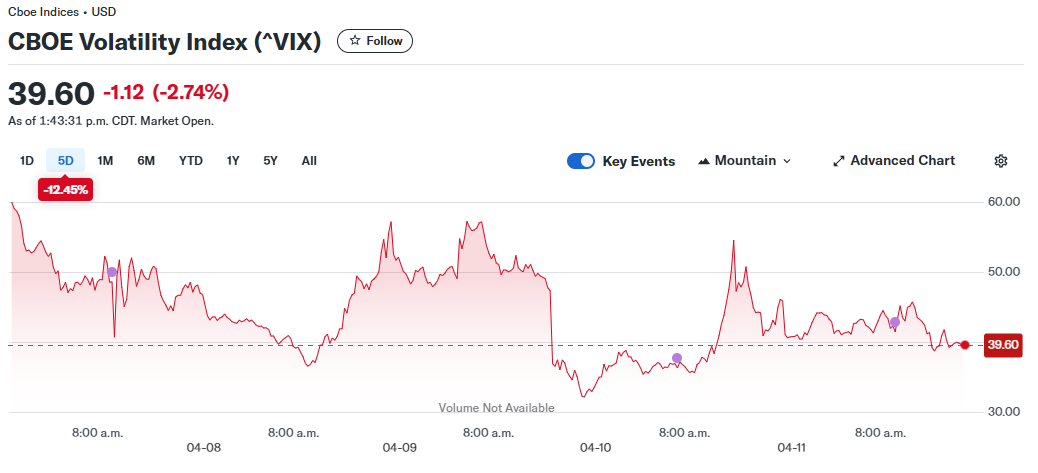This screenshot has height=473, width=1038.
Task: Click the purple key event marker on 04-11
Action: pos(894,322)
